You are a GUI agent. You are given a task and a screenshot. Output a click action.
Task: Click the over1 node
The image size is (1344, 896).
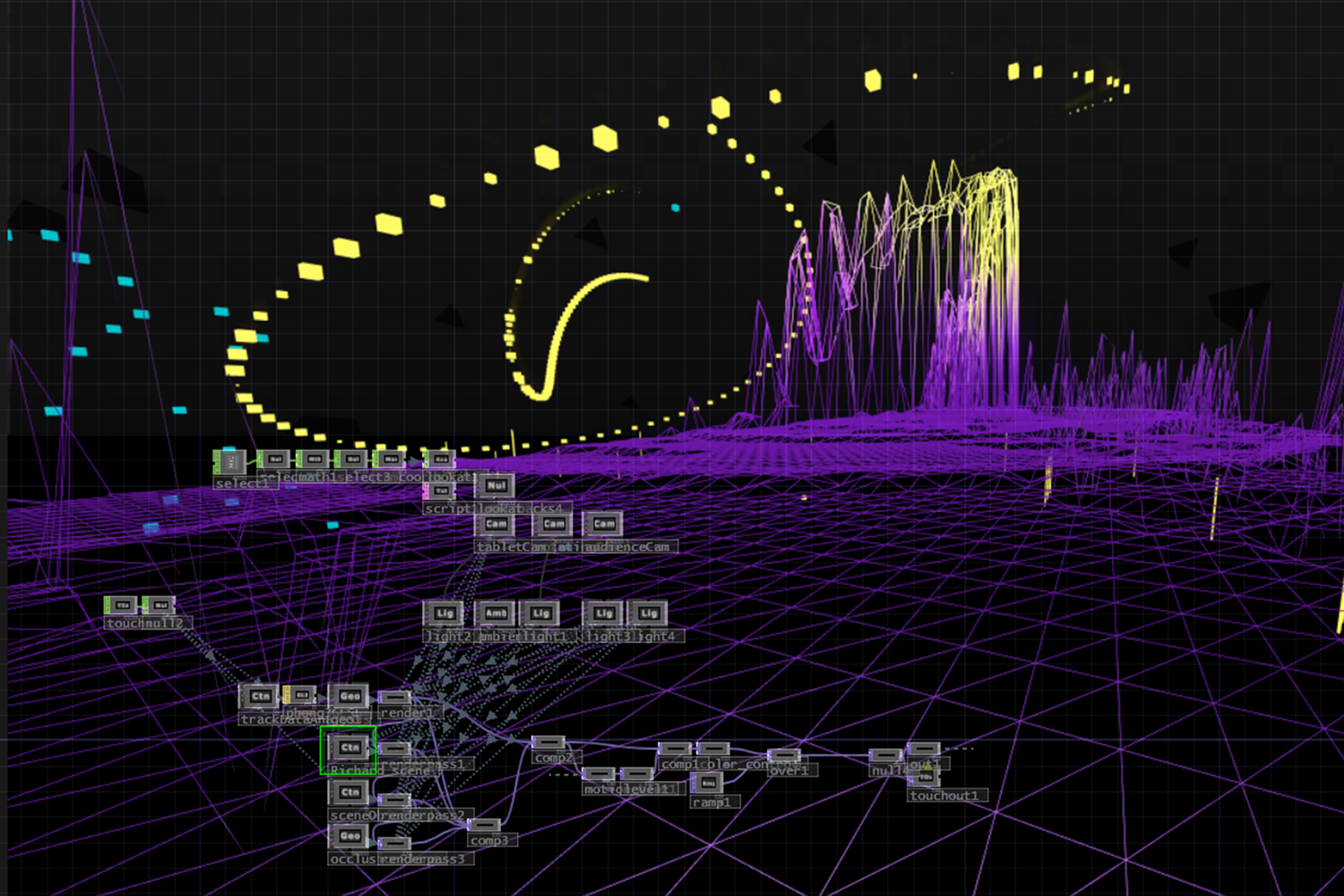[784, 756]
